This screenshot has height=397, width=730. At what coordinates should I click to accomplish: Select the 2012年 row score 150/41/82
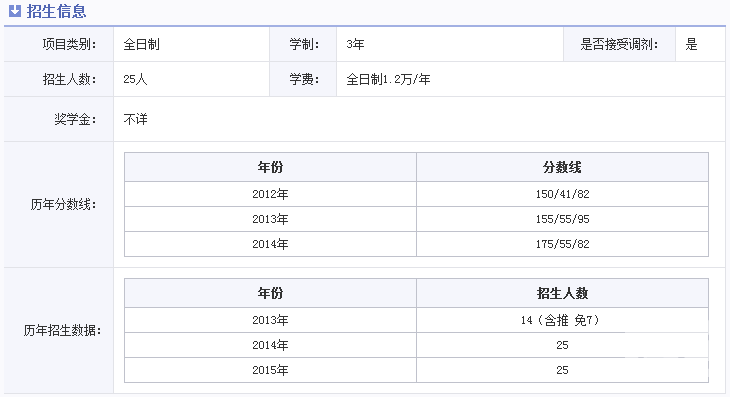(x=562, y=194)
